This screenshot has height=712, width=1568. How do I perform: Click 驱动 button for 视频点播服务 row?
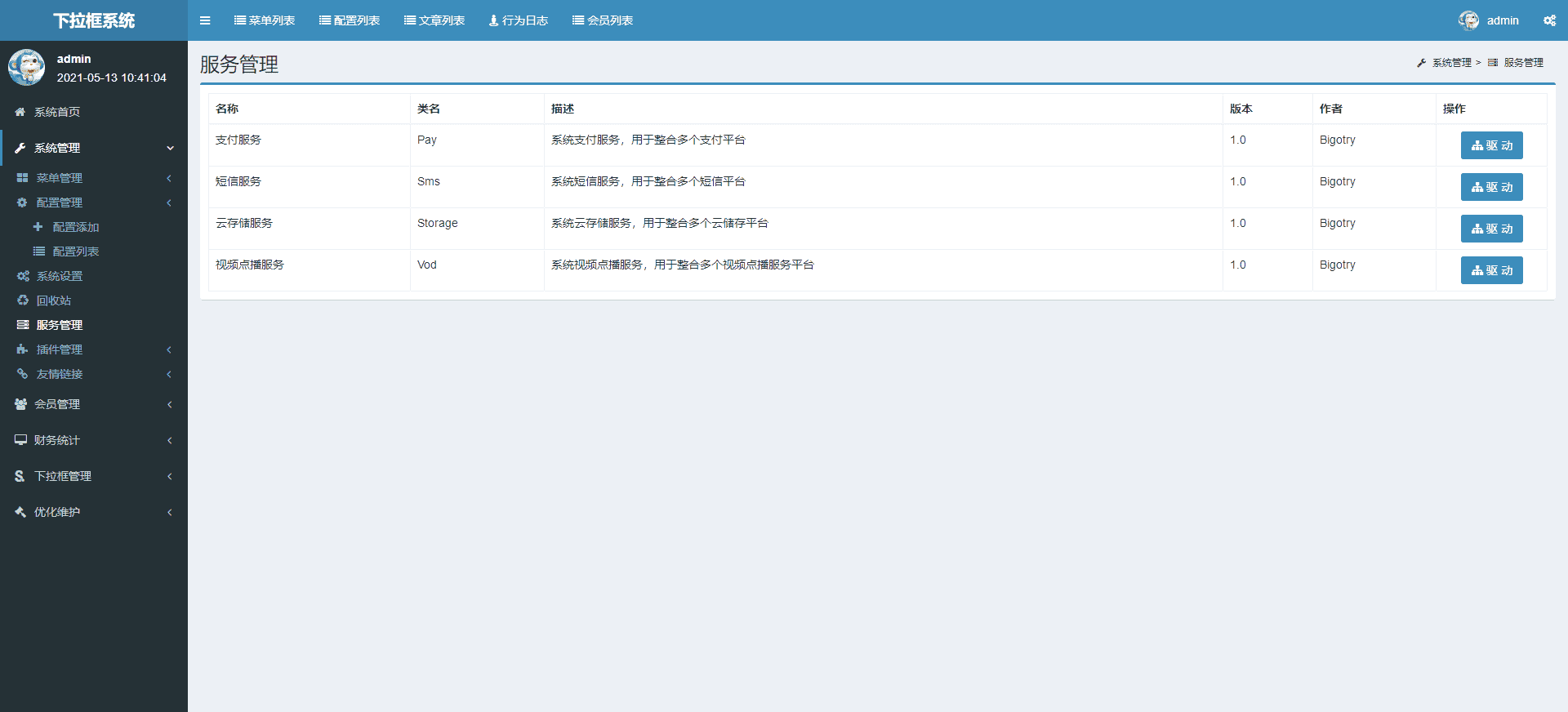coord(1491,270)
